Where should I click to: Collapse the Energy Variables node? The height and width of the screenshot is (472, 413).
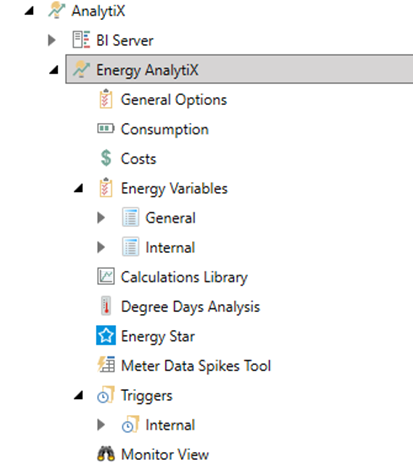click(x=79, y=188)
